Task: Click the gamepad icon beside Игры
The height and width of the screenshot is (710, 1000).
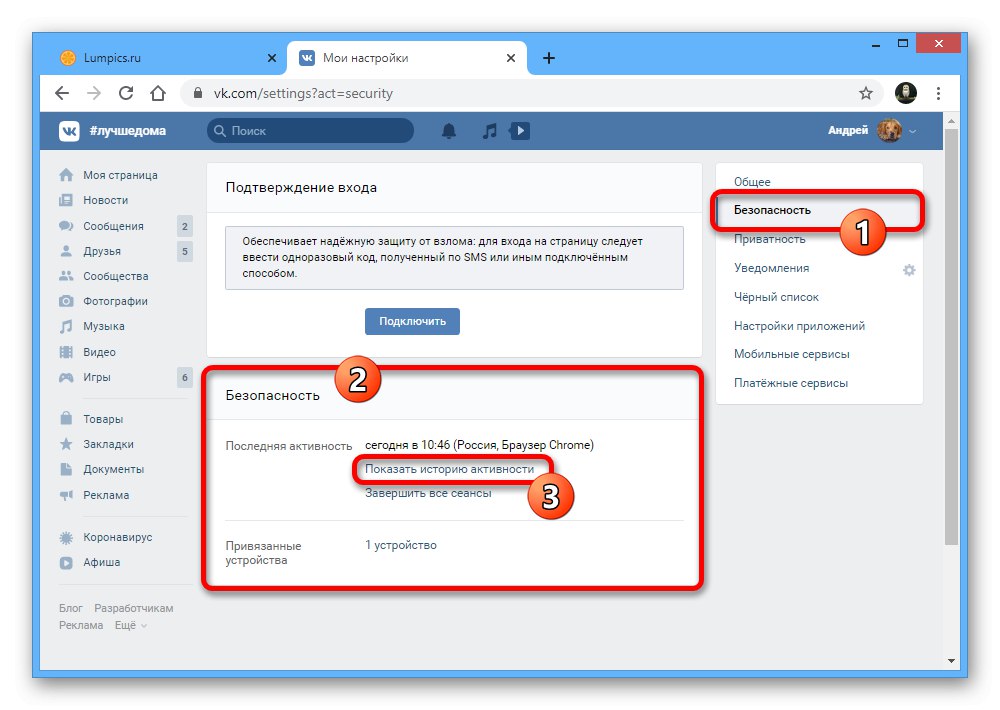Action: [66, 377]
